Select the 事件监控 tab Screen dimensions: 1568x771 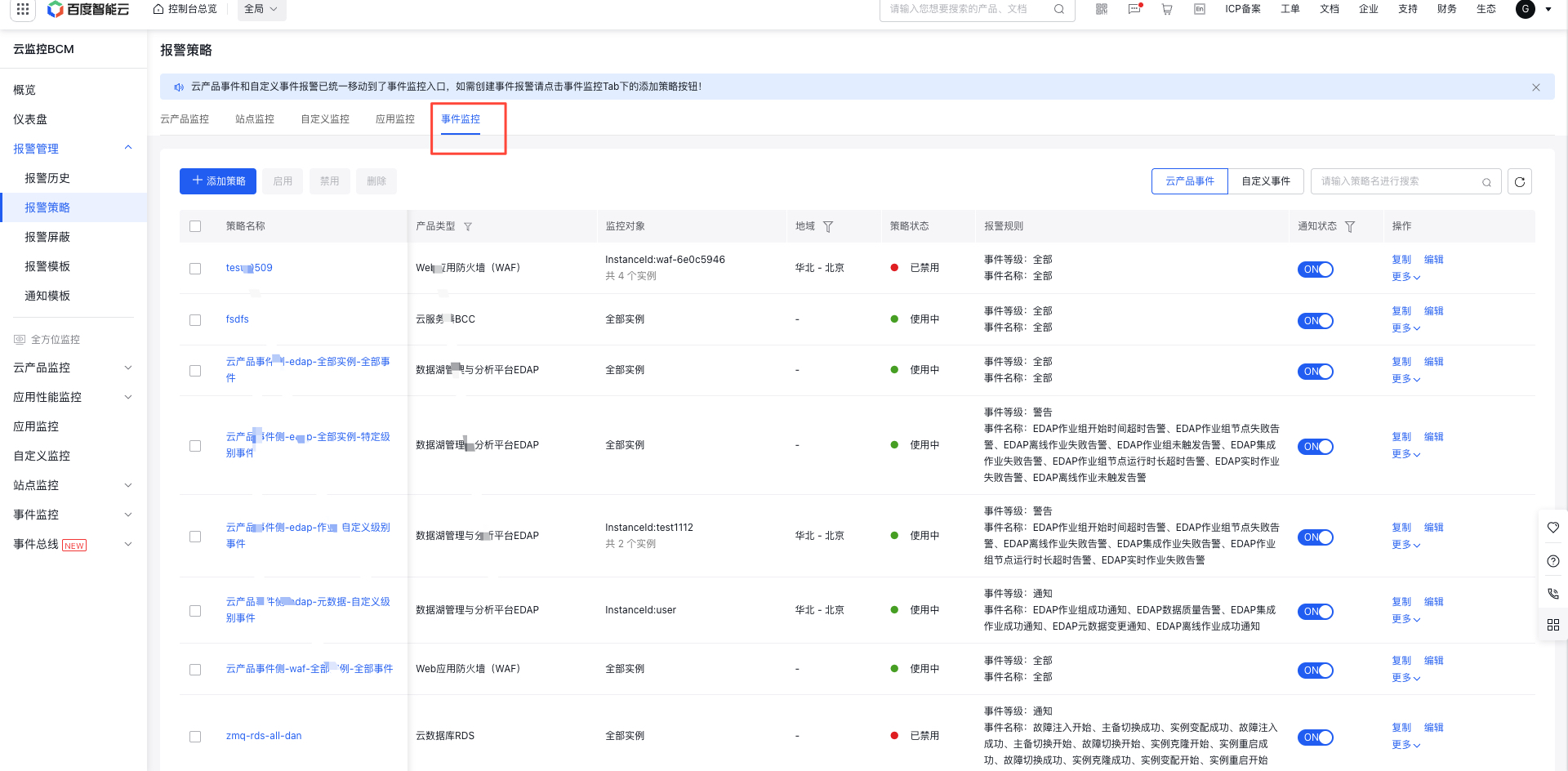pyautogui.click(x=461, y=119)
